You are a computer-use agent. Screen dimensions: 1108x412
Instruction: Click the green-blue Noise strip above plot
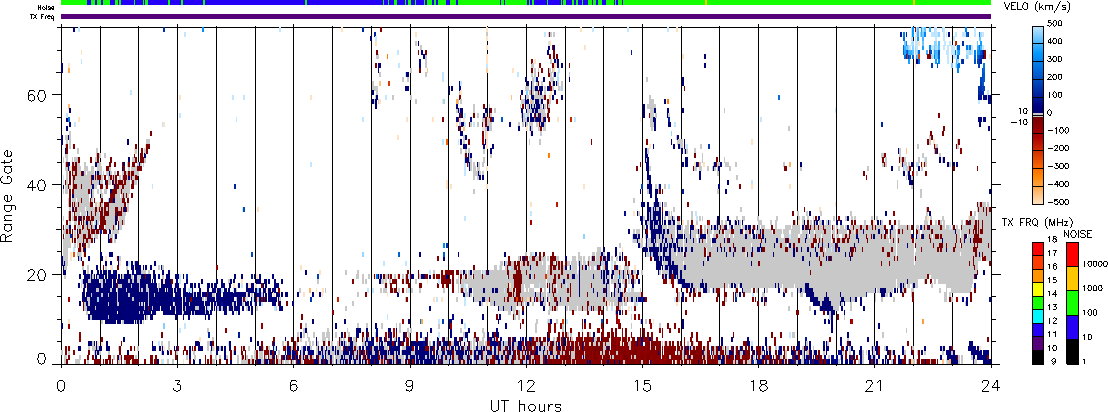pyautogui.click(x=526, y=3)
